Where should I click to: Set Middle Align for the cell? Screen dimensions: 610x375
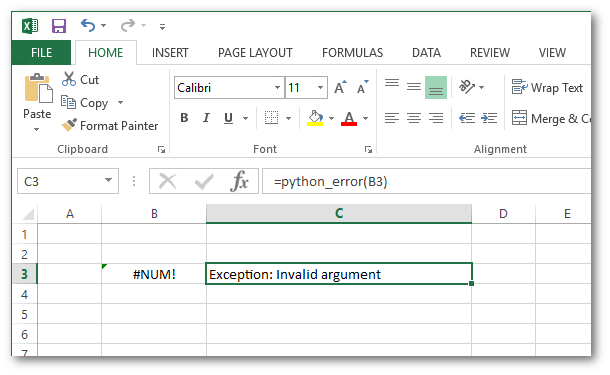(x=414, y=87)
